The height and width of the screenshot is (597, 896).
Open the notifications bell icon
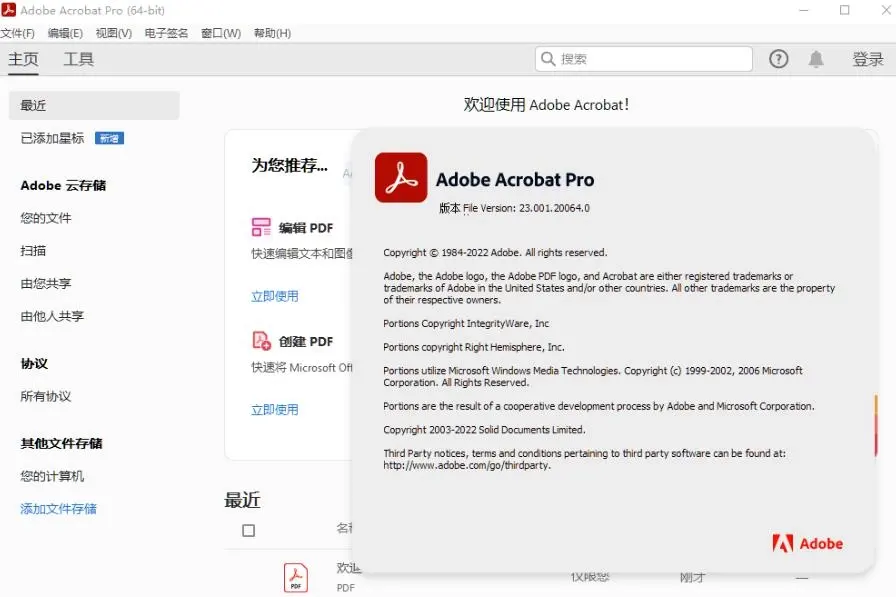[x=816, y=59]
